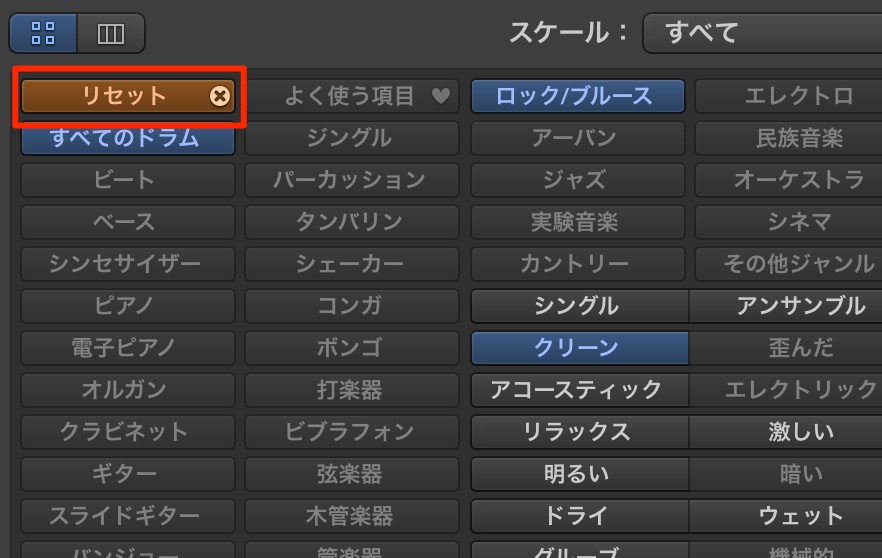Viewport: 882px width, 558px height.
Task: Click the X icon on リセット button
Action: tap(219, 96)
